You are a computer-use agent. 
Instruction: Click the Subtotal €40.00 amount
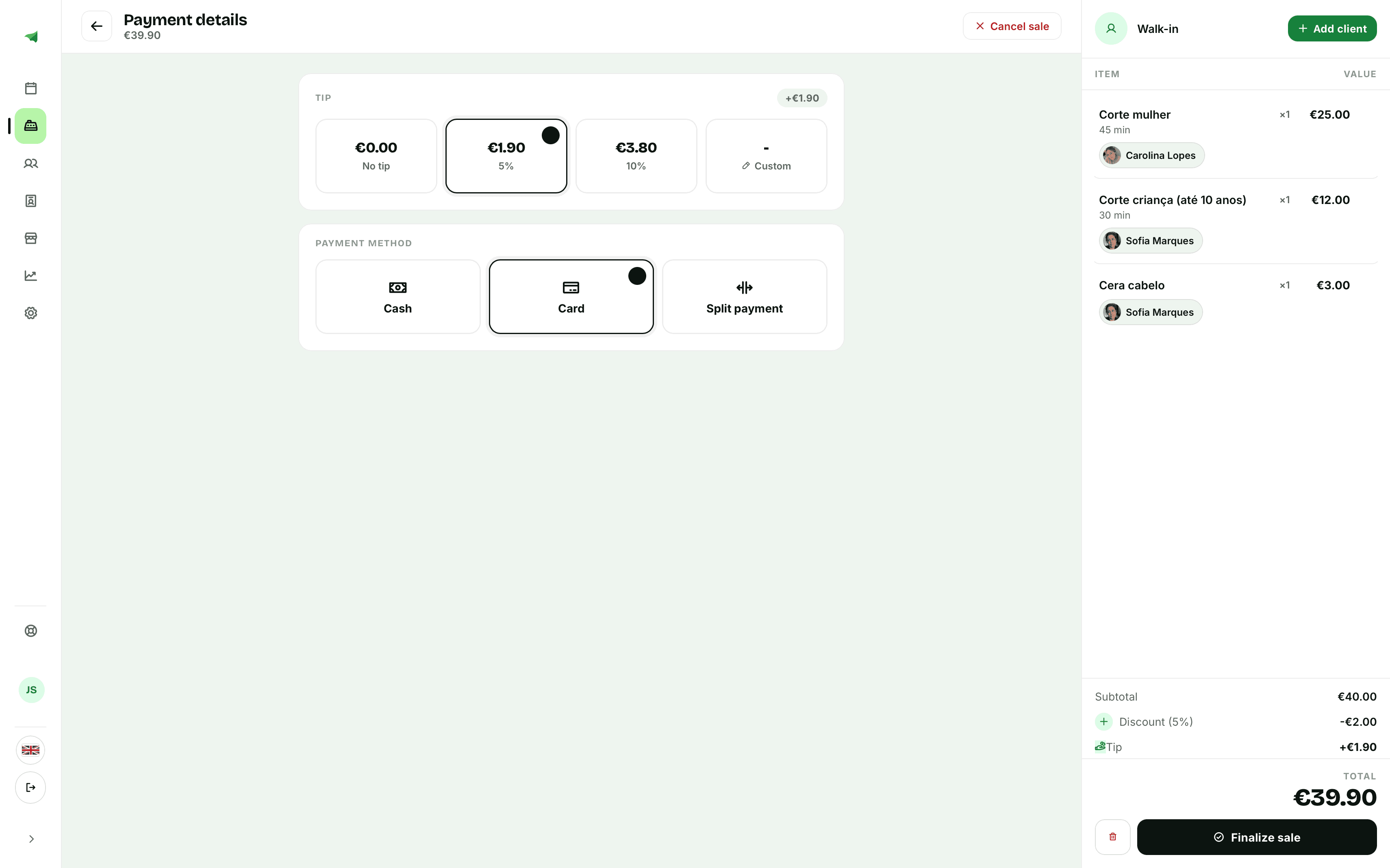pos(1357,697)
